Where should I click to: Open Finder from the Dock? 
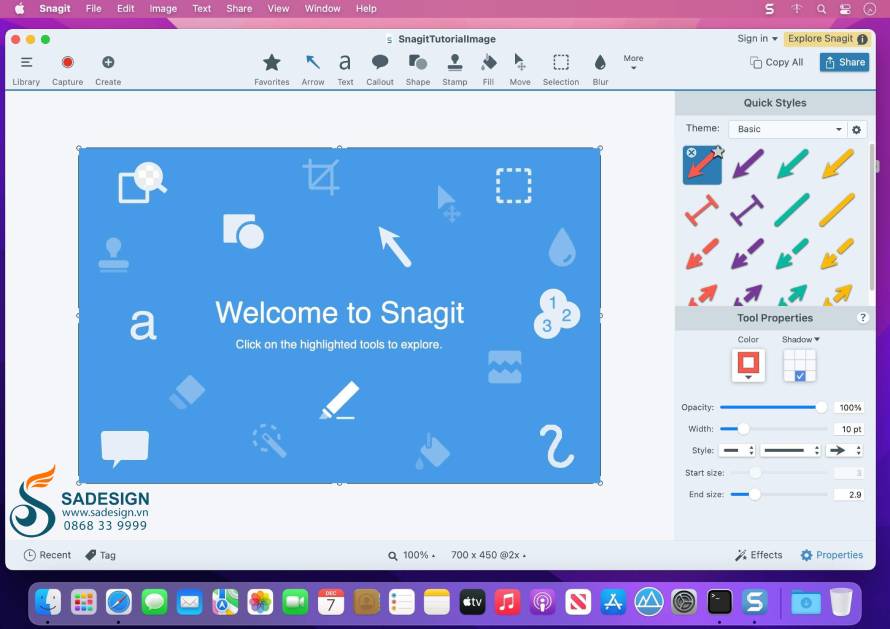[48, 602]
